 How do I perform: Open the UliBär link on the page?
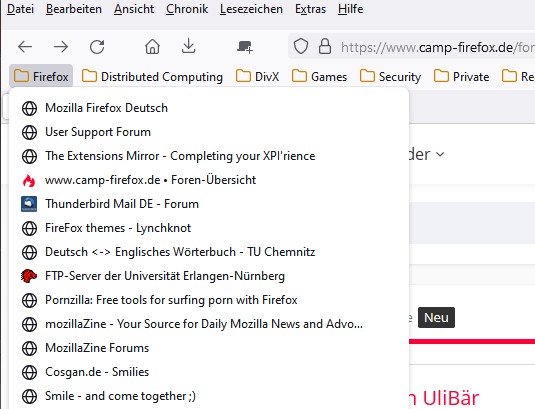(451, 398)
